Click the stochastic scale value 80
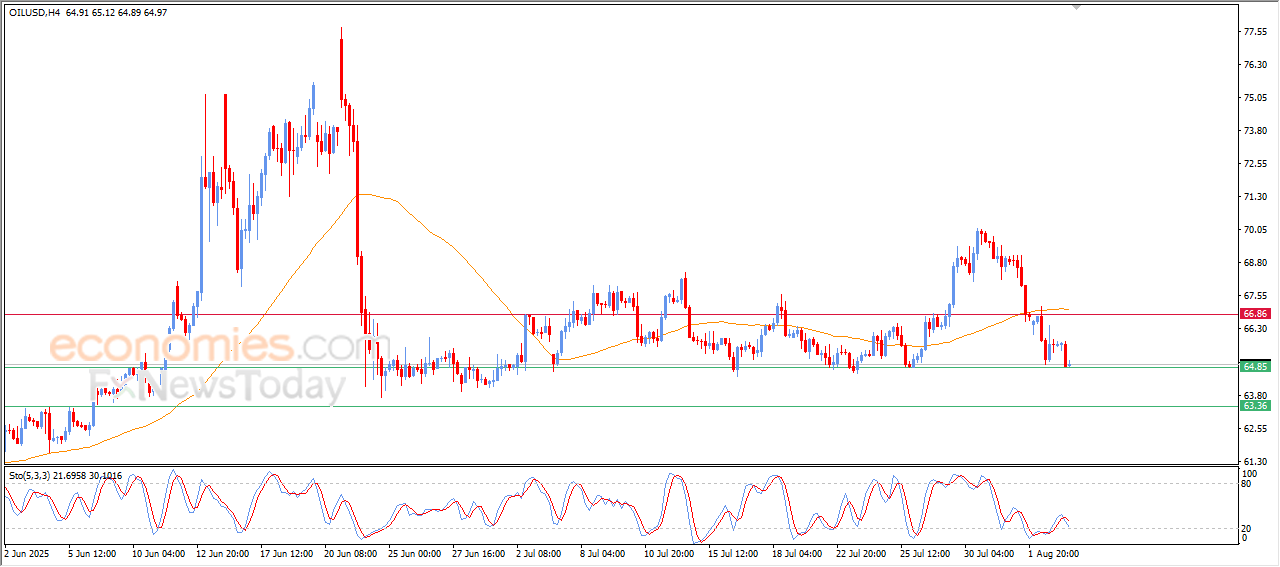Image resolution: width=1280 pixels, height=567 pixels. (x=1247, y=484)
